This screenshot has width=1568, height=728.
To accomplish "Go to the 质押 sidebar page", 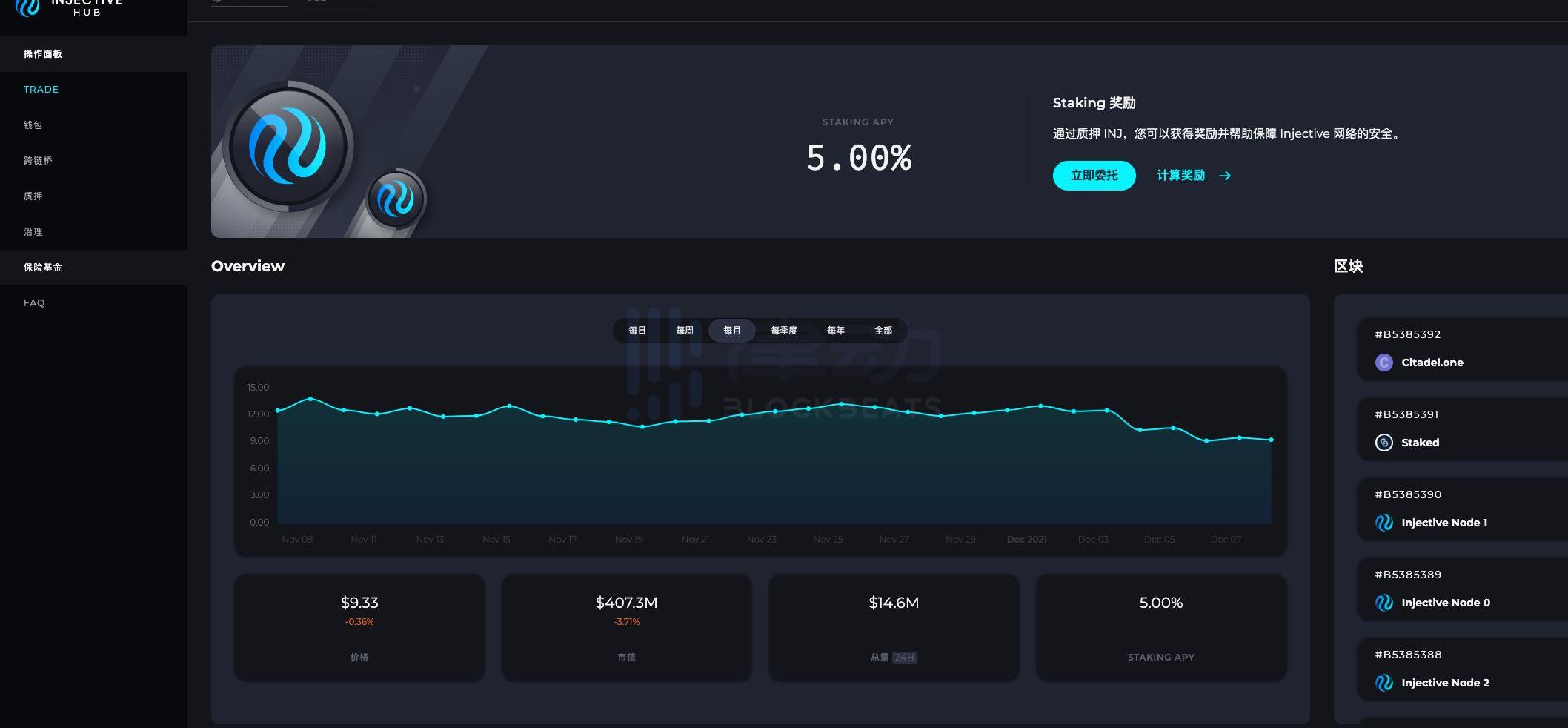I will [33, 196].
